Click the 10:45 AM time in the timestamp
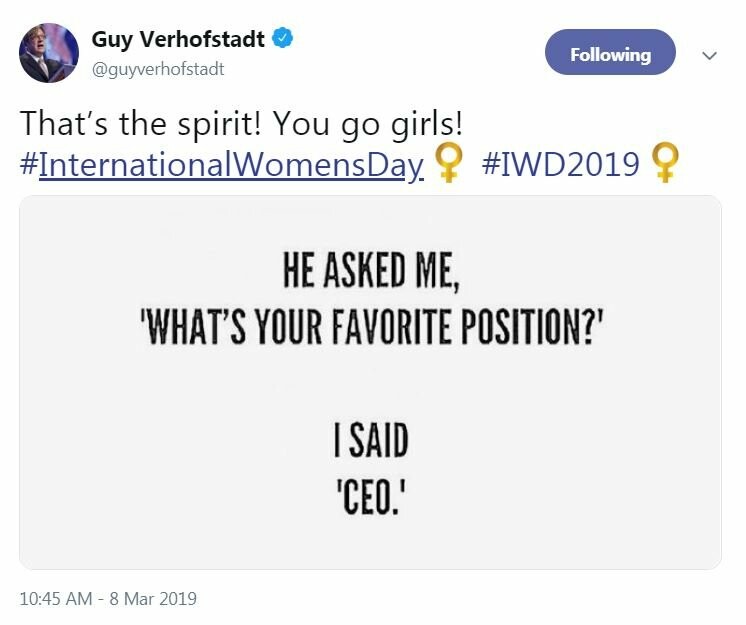 56,599
